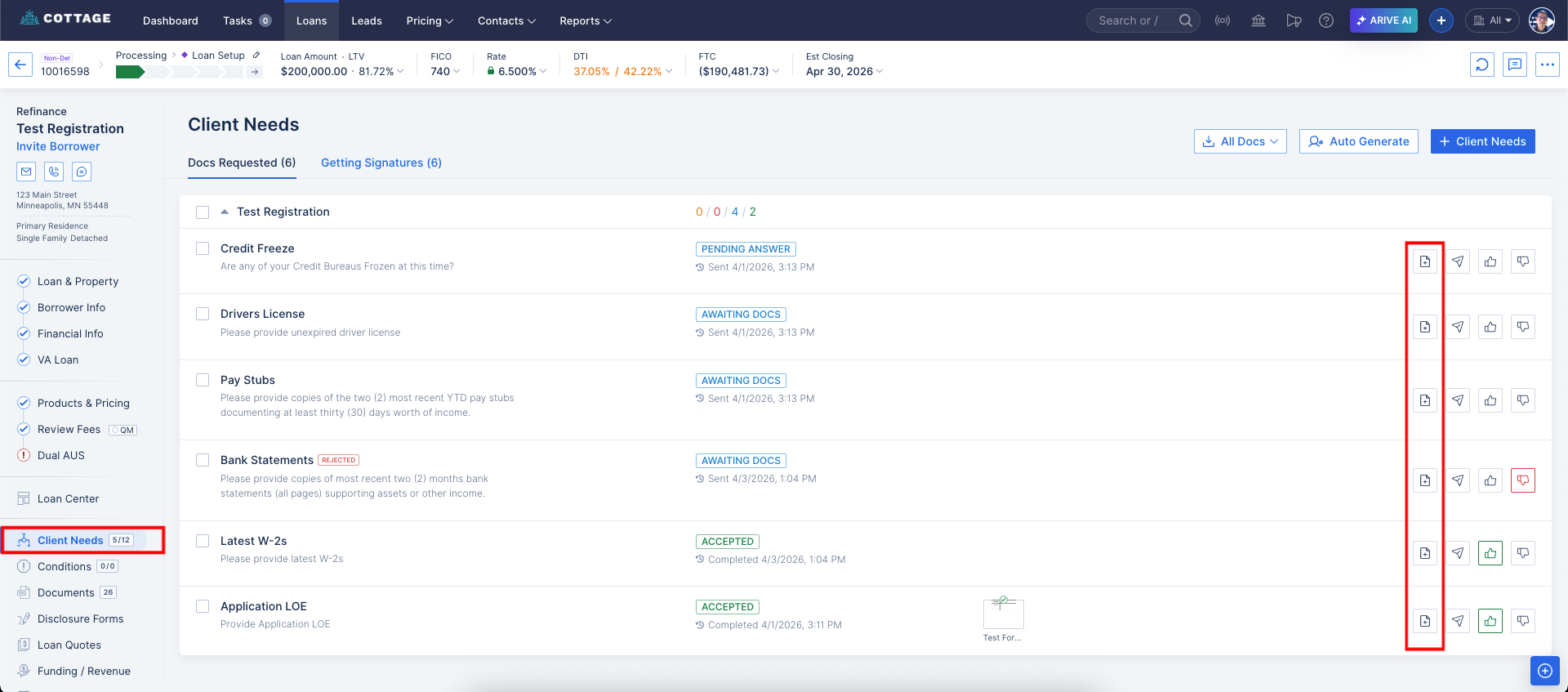The height and width of the screenshot is (692, 1568).
Task: Advance loan stage with progress arrow
Action: tap(256, 72)
